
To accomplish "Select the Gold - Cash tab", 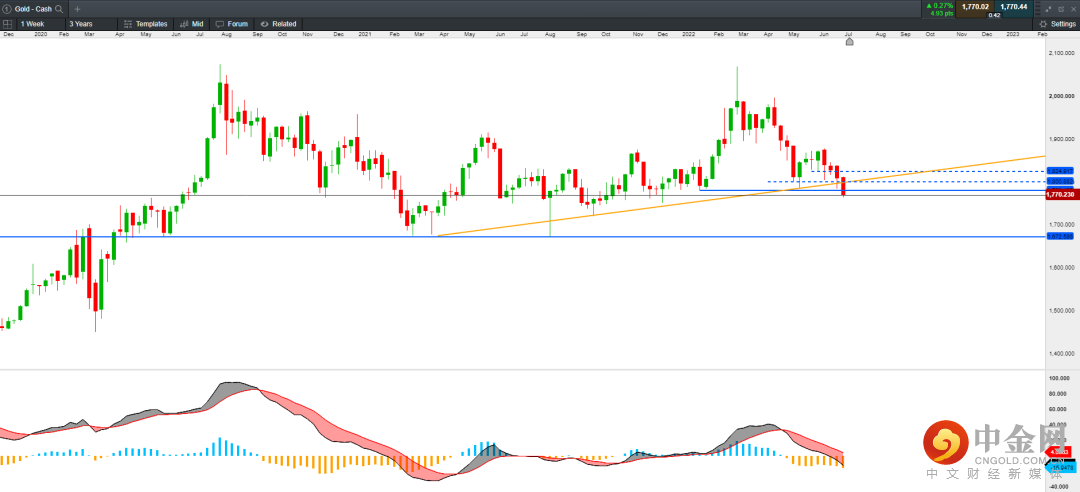I will point(30,8).
